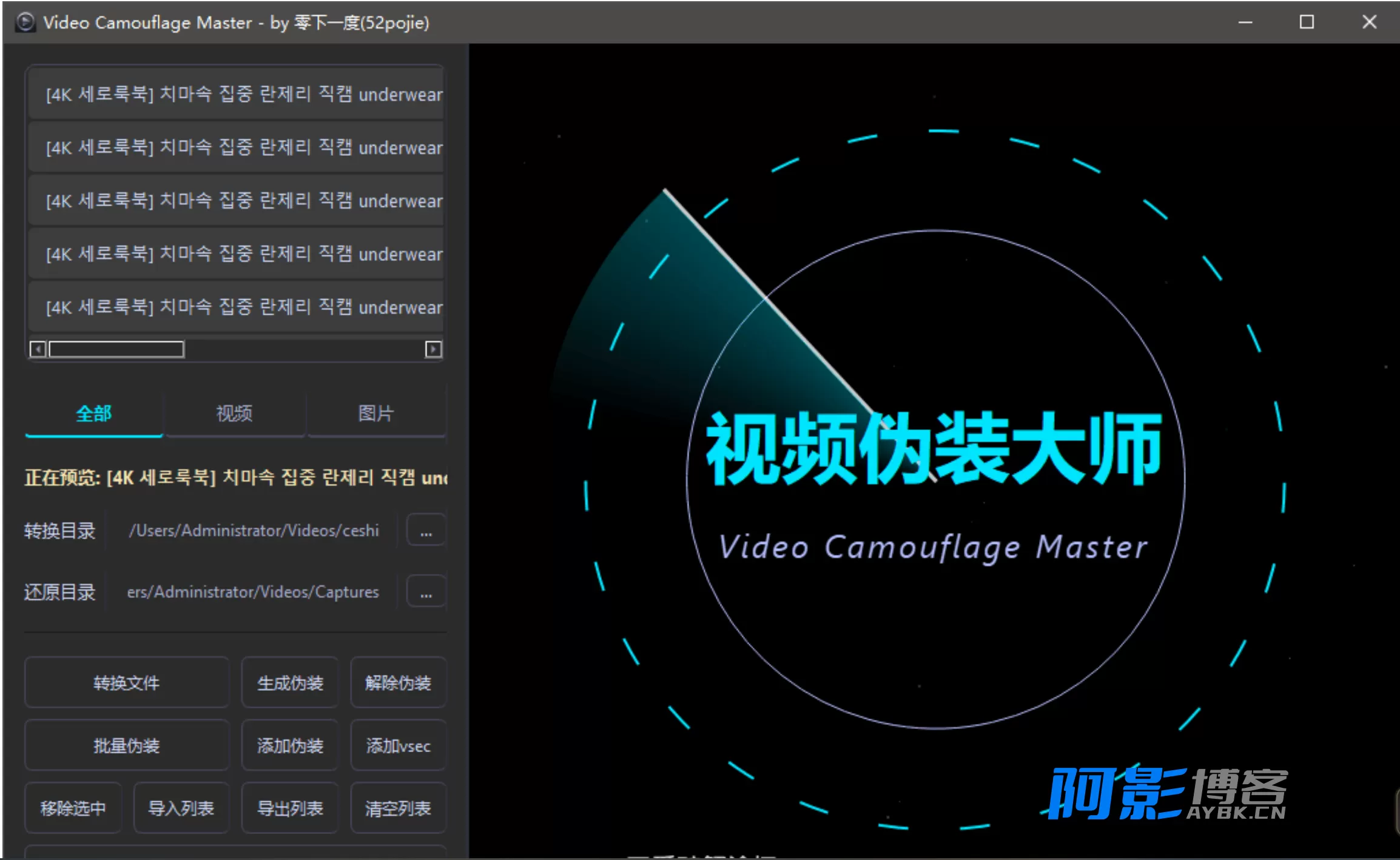Switch to the 全部 tab
This screenshot has width=1400, height=860.
coord(93,414)
